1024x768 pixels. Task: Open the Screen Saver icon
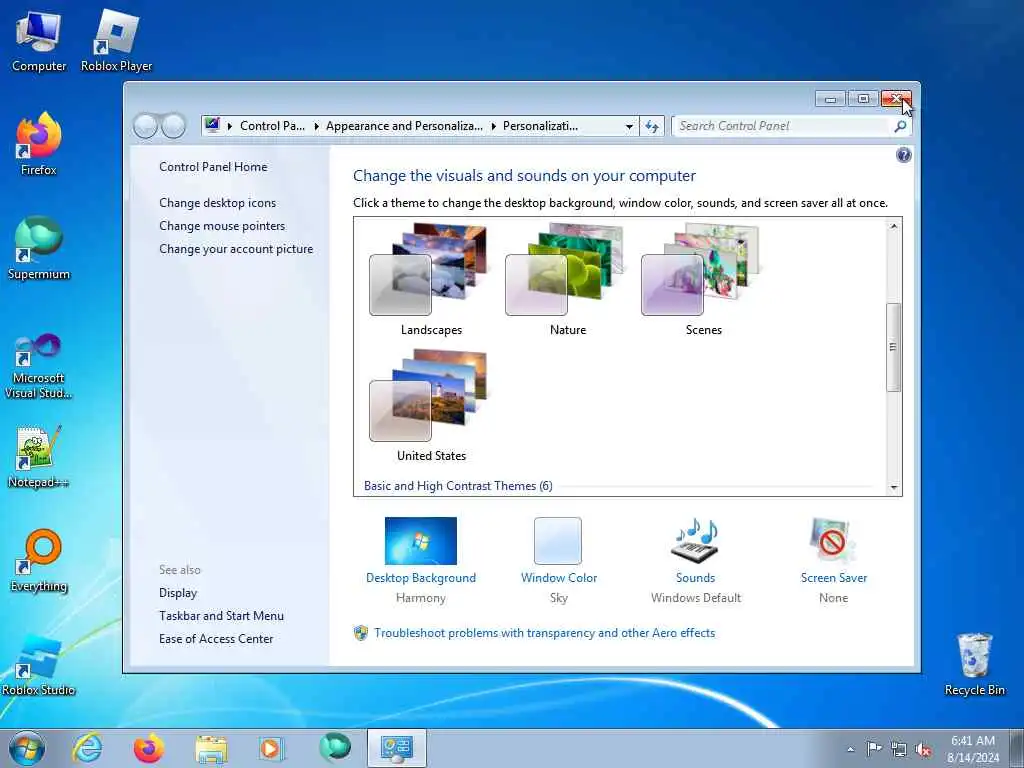[x=833, y=541]
